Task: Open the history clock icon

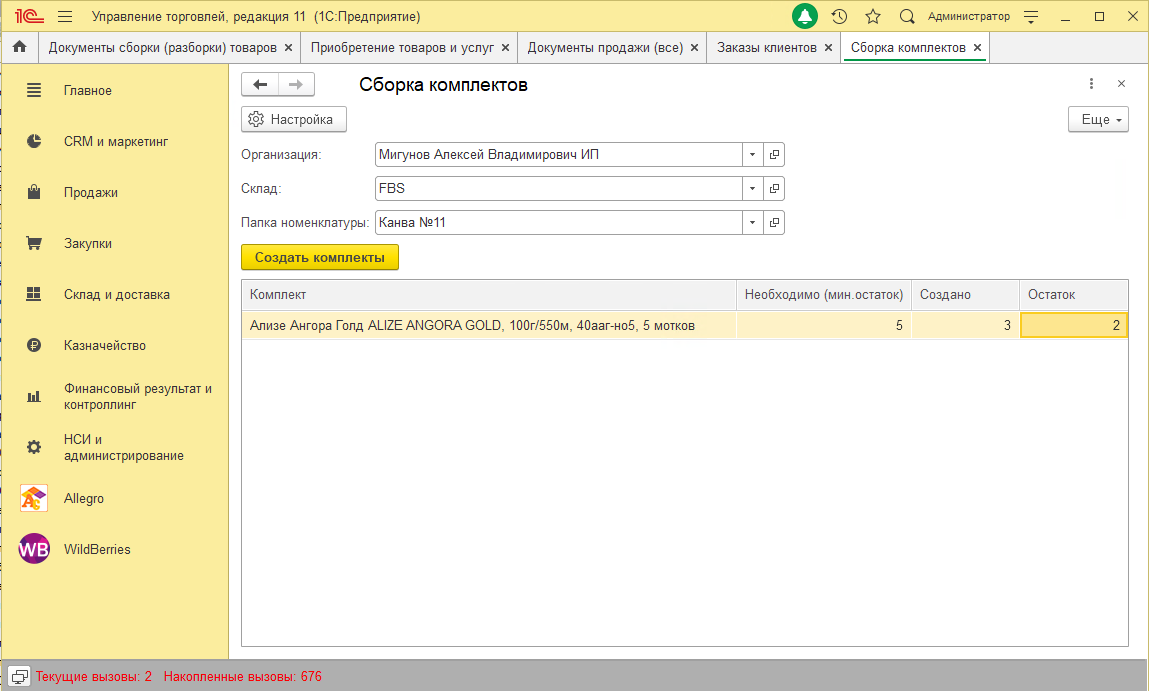Action: point(839,16)
